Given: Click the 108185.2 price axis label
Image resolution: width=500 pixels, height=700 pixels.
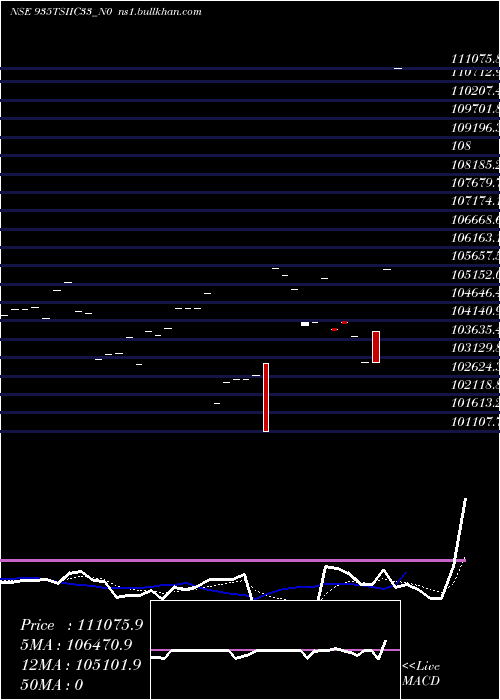Looking at the screenshot, I should 475,165.
